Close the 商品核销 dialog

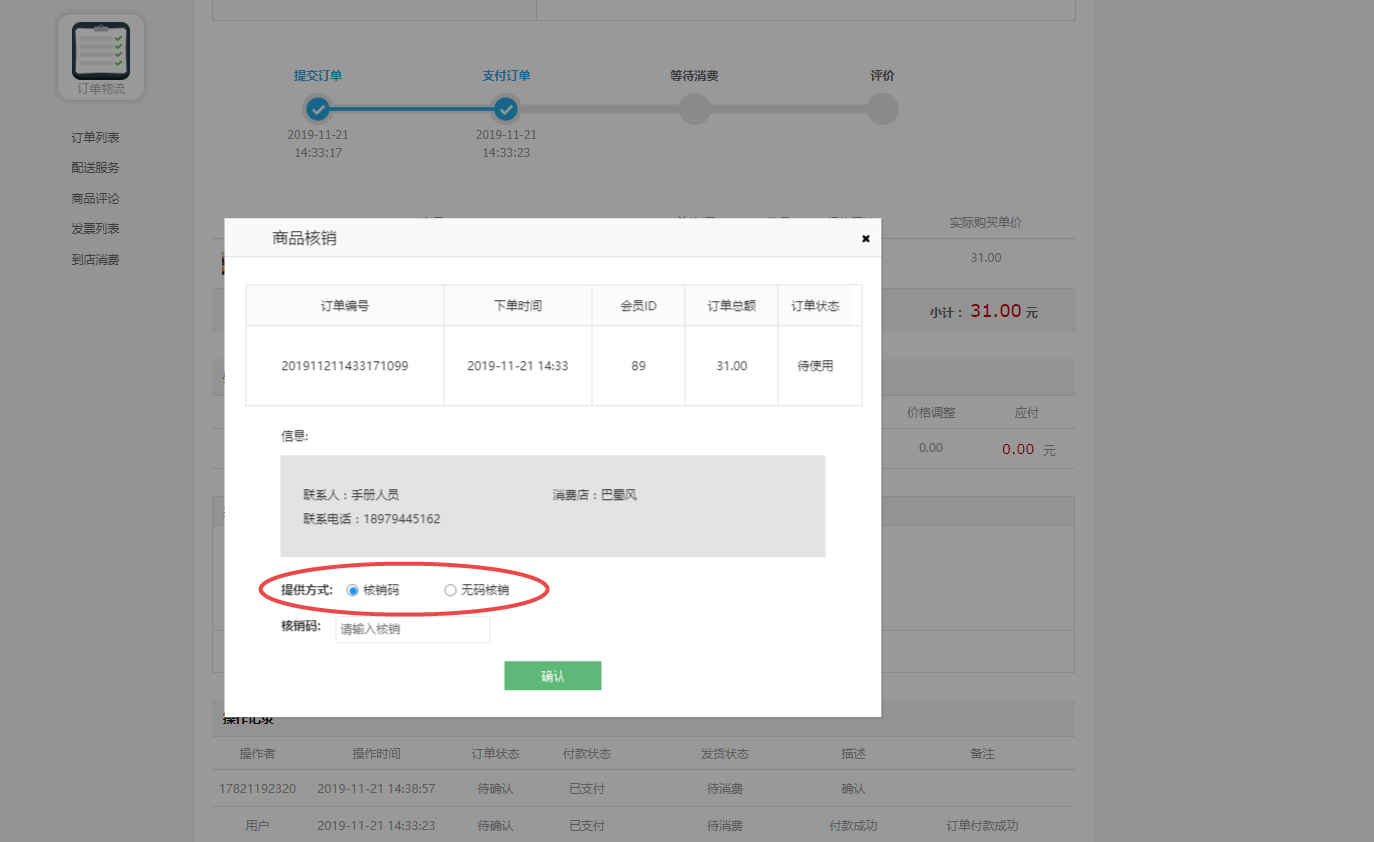(865, 238)
